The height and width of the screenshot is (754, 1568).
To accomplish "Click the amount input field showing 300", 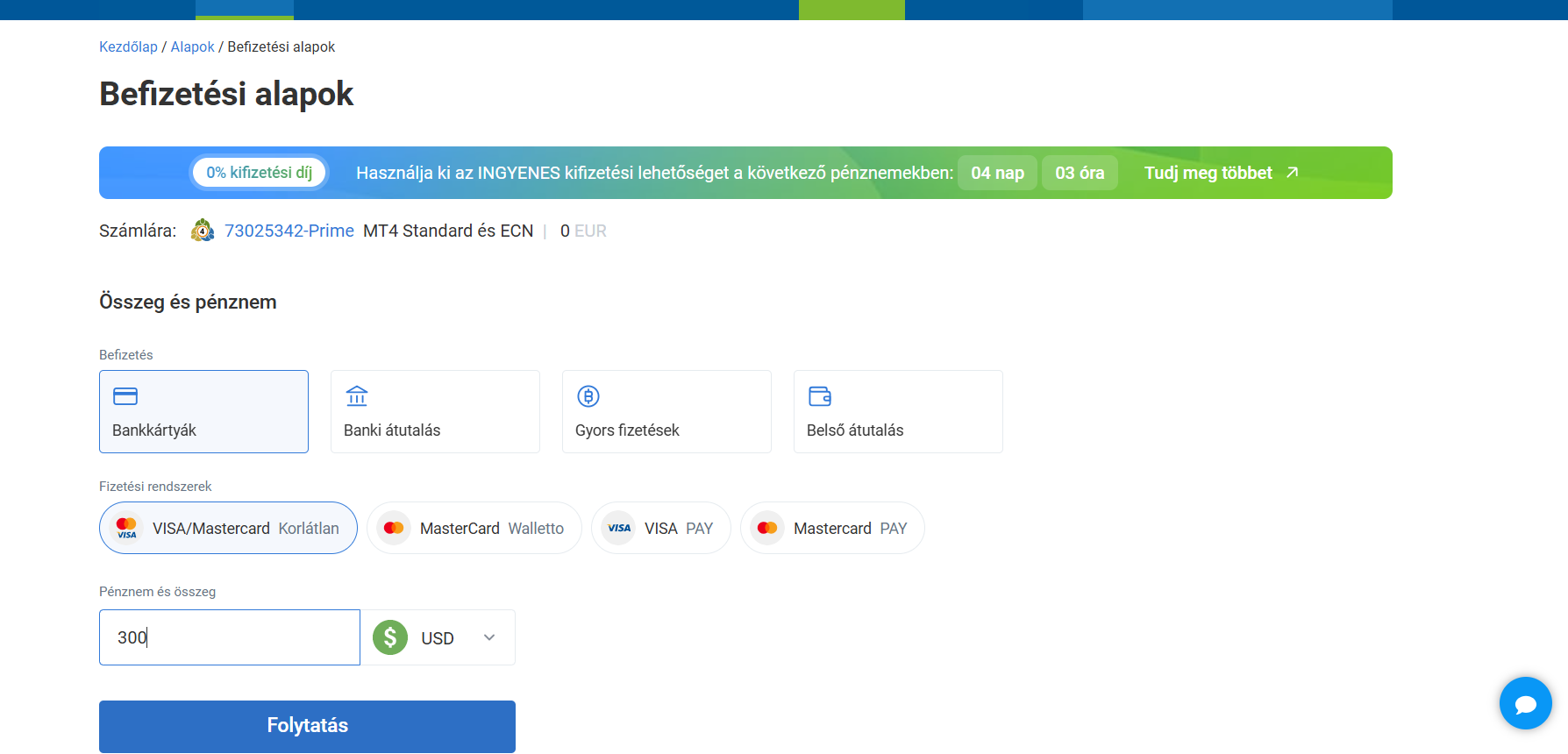I will click(x=230, y=637).
